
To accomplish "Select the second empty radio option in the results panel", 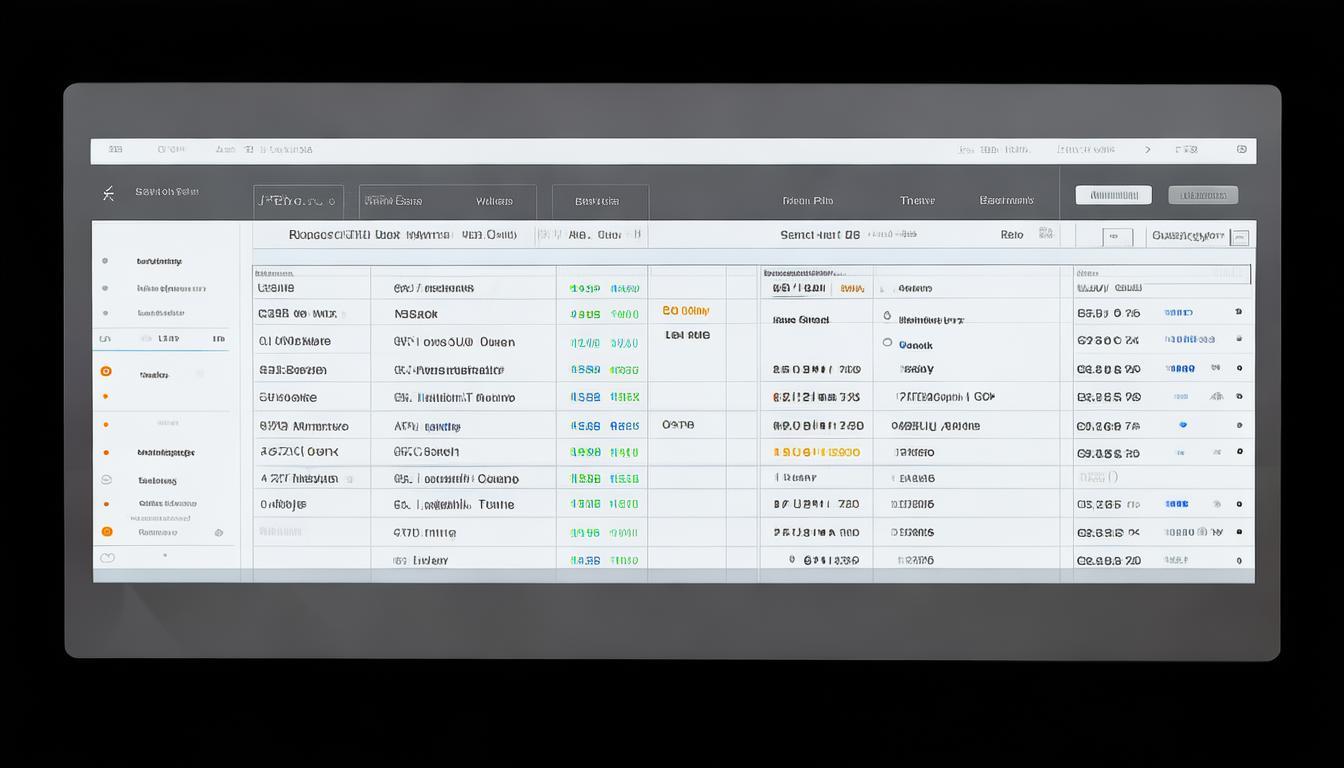I will pos(886,344).
